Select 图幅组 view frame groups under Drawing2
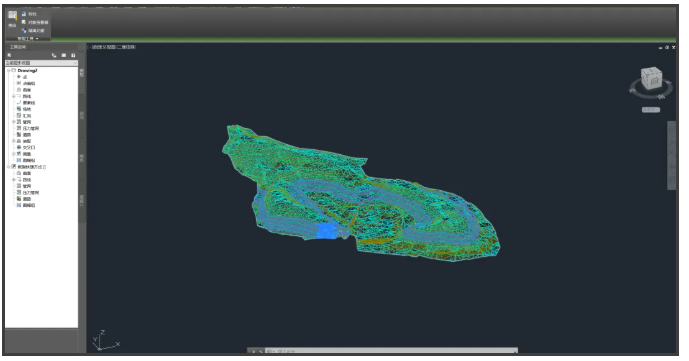This screenshot has height=361, width=689. pyautogui.click(x=29, y=161)
